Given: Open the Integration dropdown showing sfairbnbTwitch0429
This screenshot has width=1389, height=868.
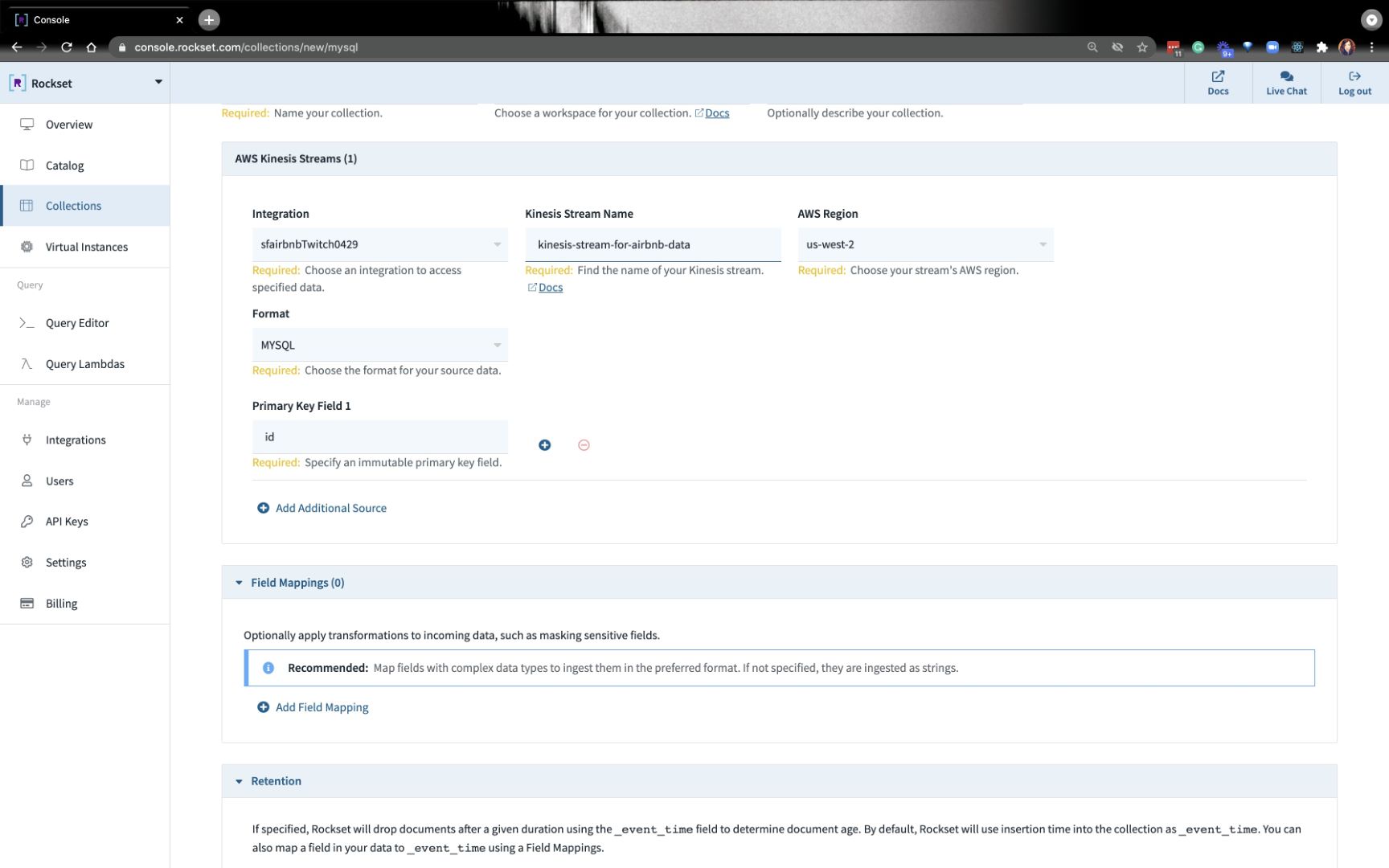Looking at the screenshot, I should (x=380, y=244).
